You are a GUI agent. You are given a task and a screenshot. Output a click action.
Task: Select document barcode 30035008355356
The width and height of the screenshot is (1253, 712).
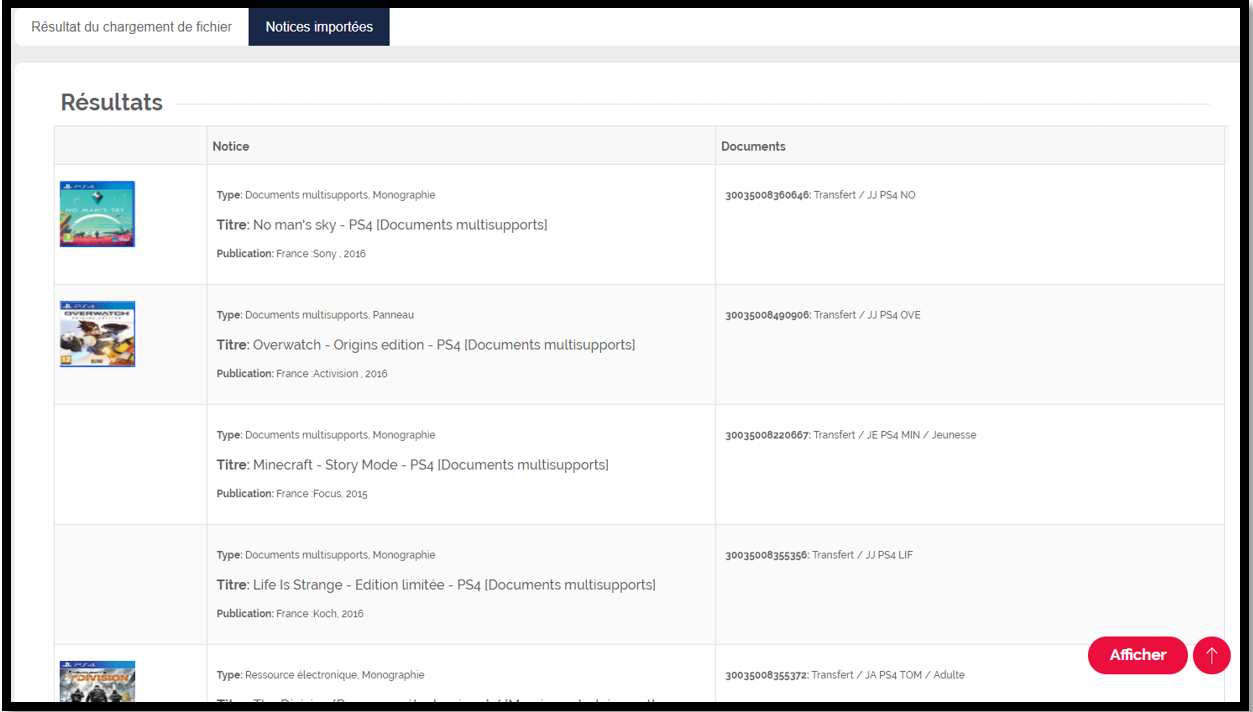click(x=767, y=555)
